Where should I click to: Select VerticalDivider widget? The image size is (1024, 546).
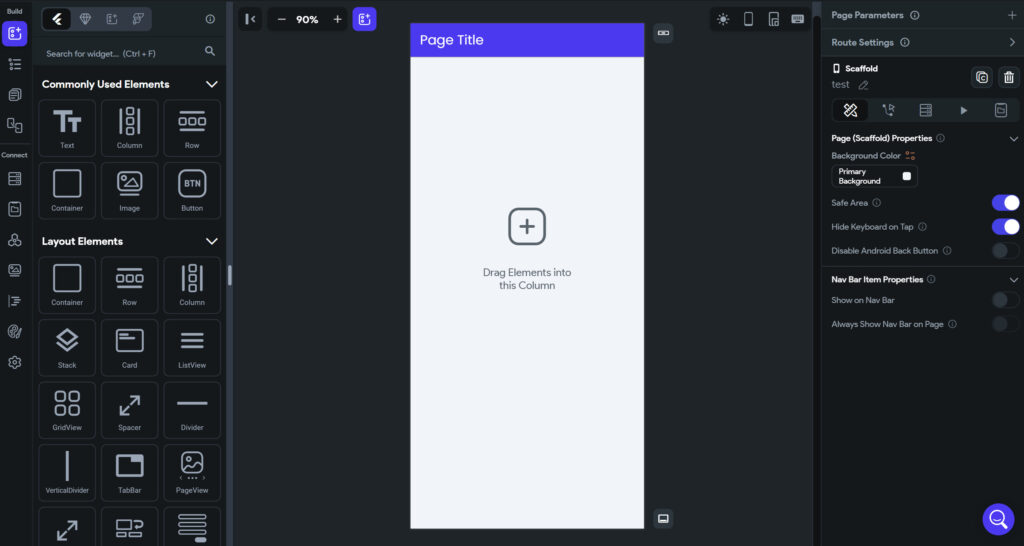coord(67,473)
